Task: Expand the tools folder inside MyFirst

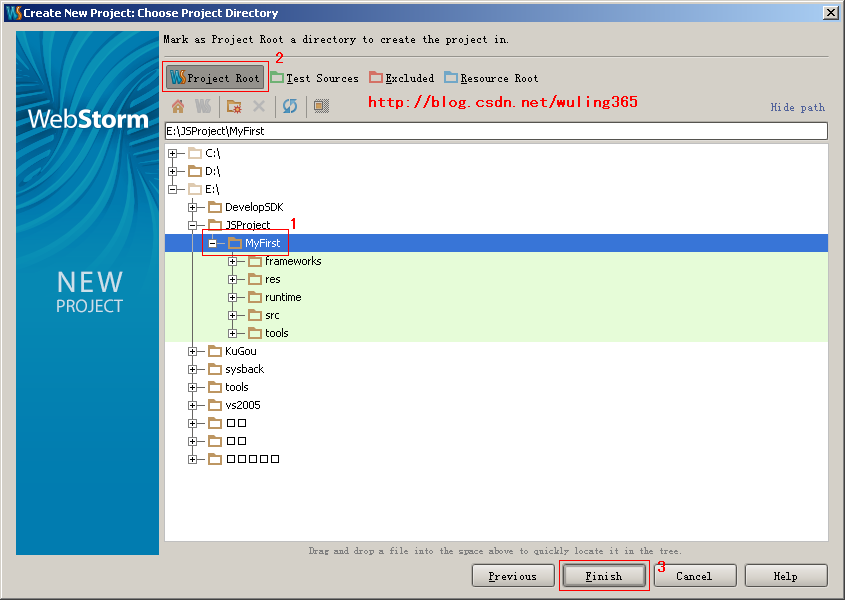Action: pos(232,333)
